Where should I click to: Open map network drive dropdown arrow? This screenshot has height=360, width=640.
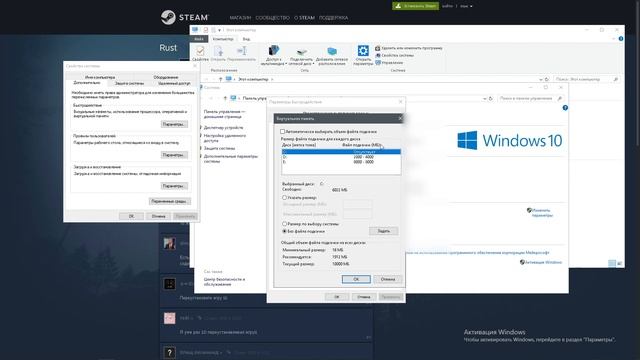tap(313, 64)
